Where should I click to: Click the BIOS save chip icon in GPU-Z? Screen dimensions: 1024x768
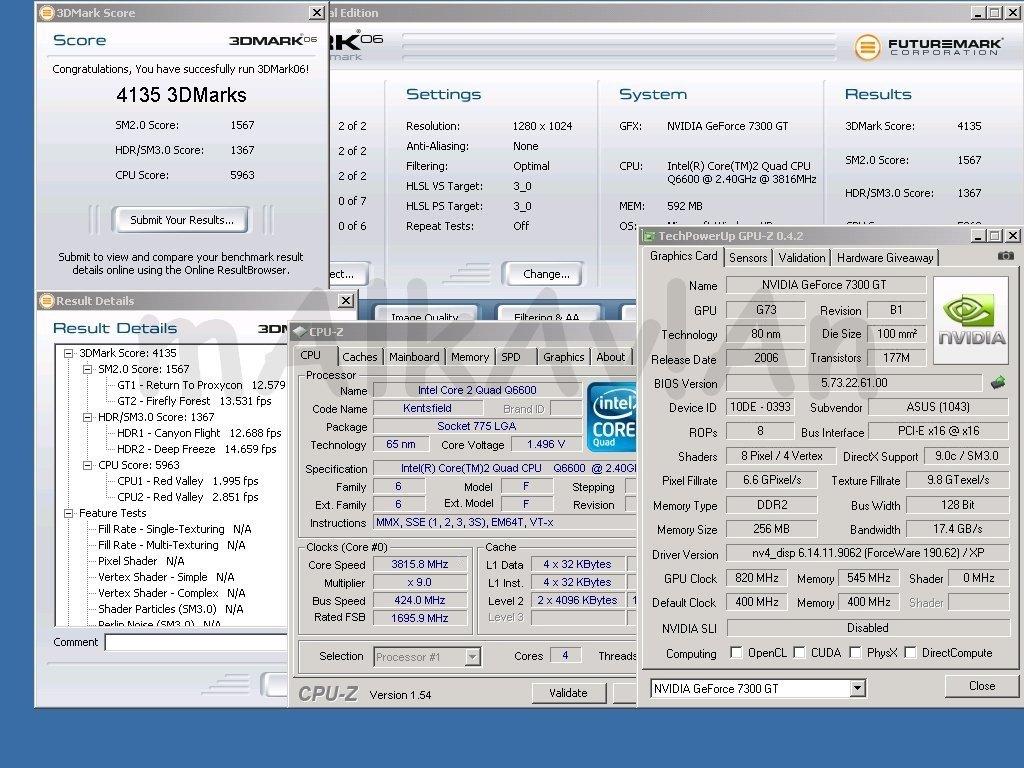pos(998,383)
